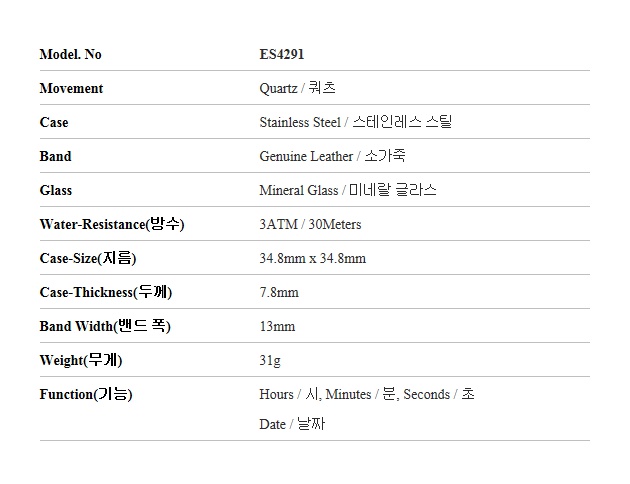This screenshot has height=484, width=630.
Task: Select the 3ATM / 30Meters value
Action: (310, 224)
